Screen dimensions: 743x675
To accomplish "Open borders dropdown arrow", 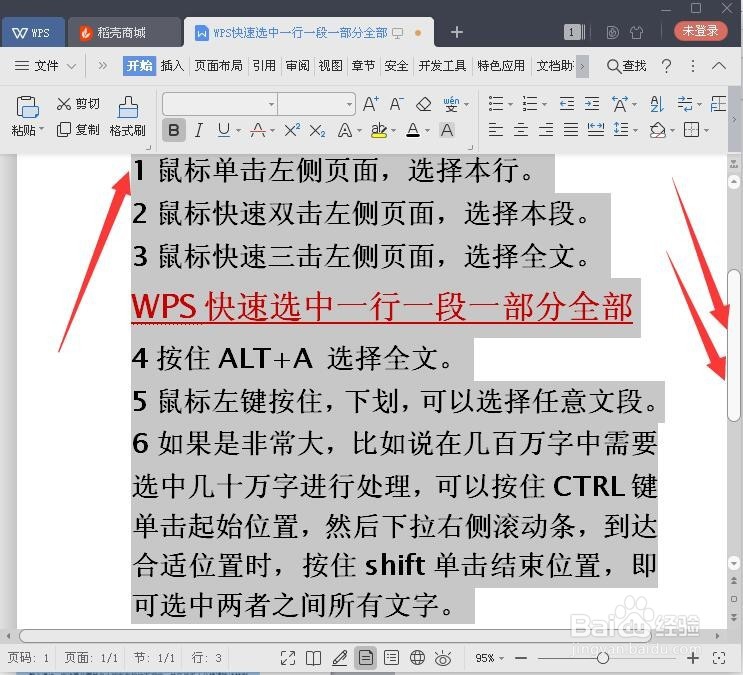I will (x=707, y=130).
